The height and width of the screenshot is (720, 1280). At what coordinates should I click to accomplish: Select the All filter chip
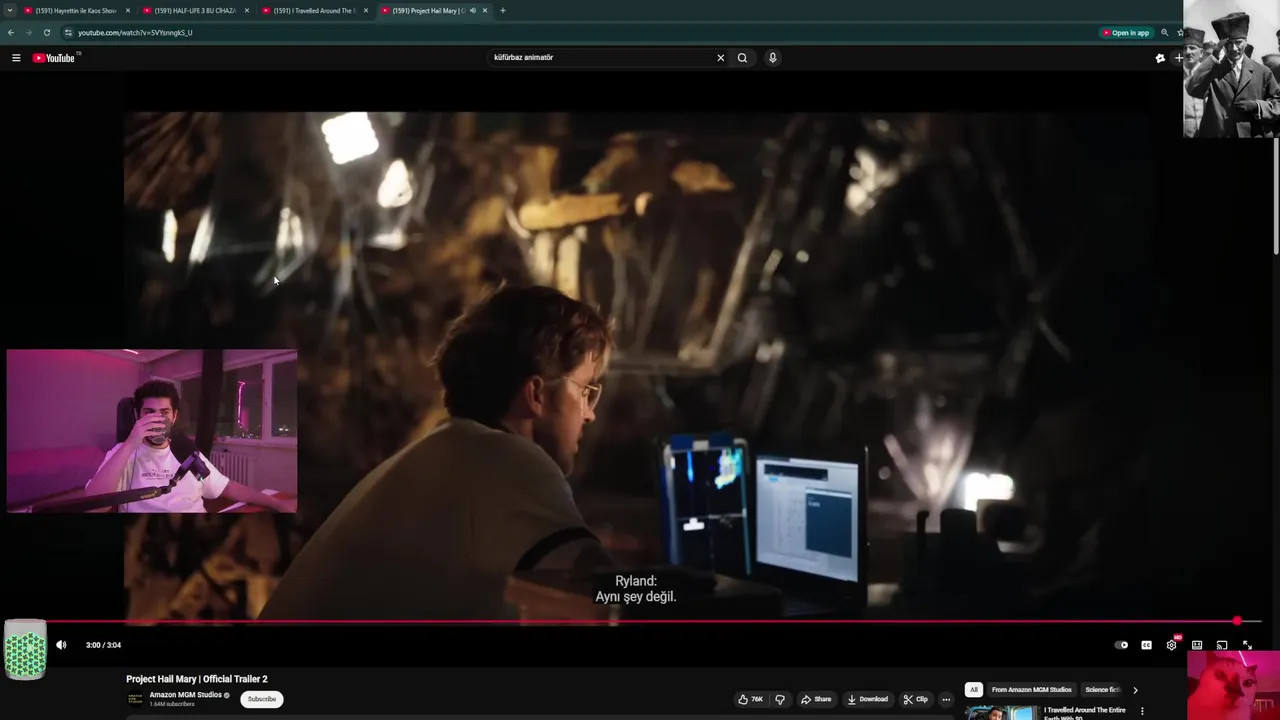(973, 690)
